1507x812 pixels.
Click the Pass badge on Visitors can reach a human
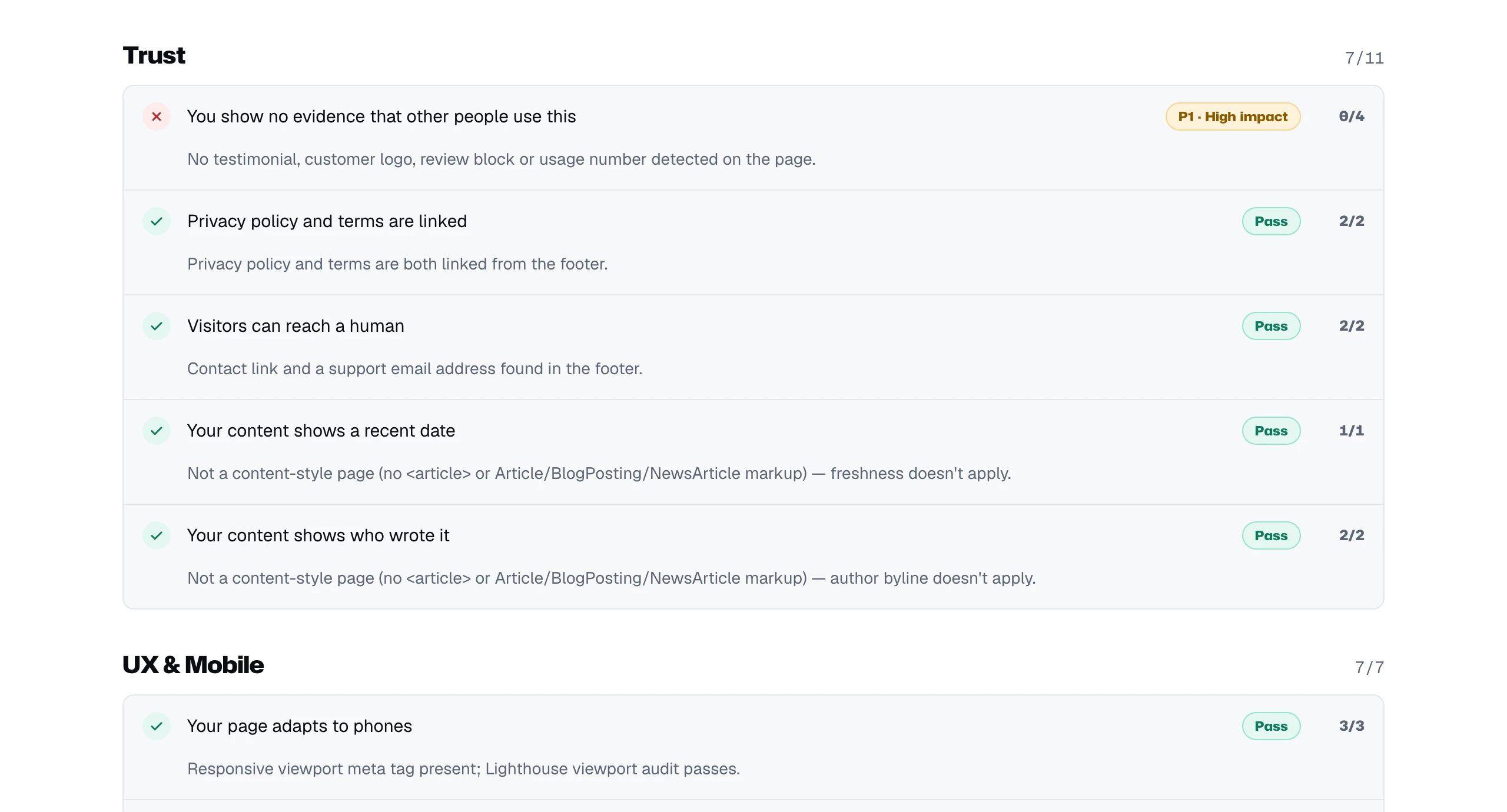[x=1271, y=326]
